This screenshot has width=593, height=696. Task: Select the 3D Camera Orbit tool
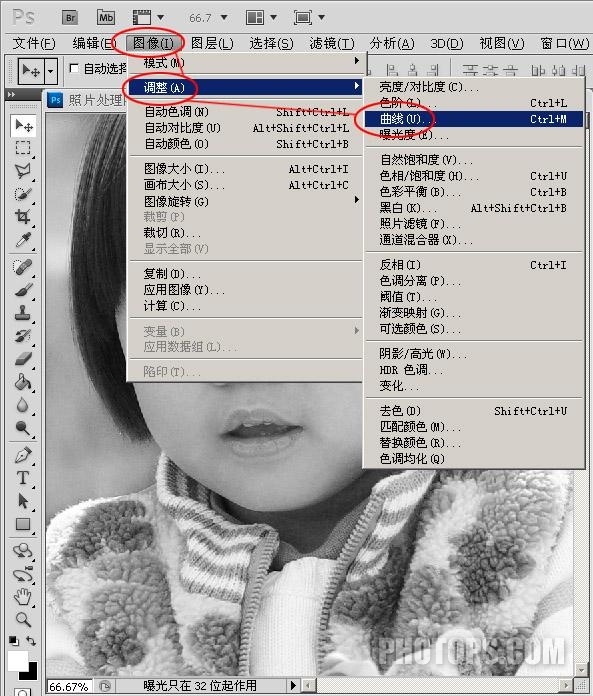pyautogui.click(x=23, y=574)
